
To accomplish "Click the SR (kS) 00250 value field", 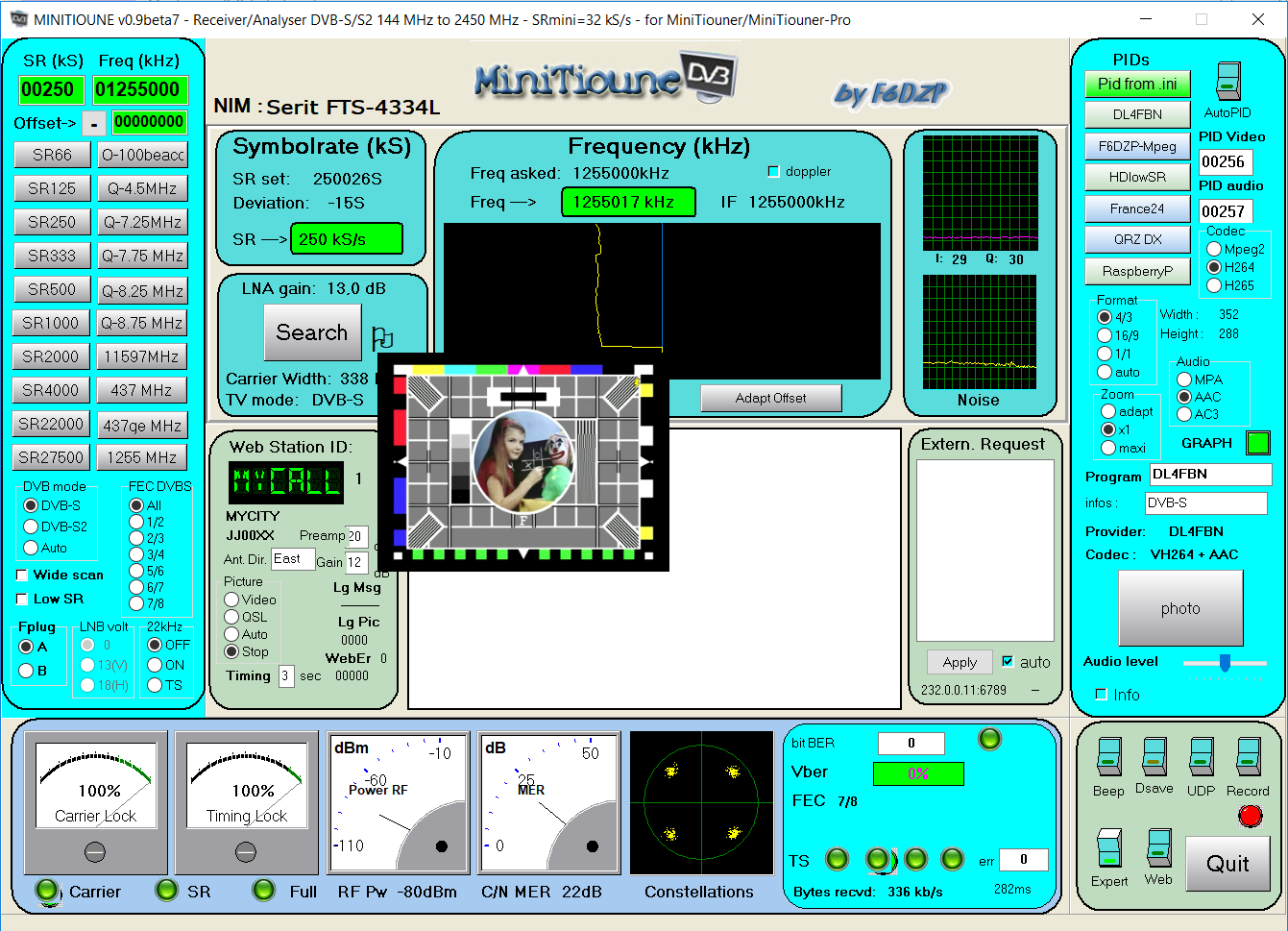I will coord(52,89).
